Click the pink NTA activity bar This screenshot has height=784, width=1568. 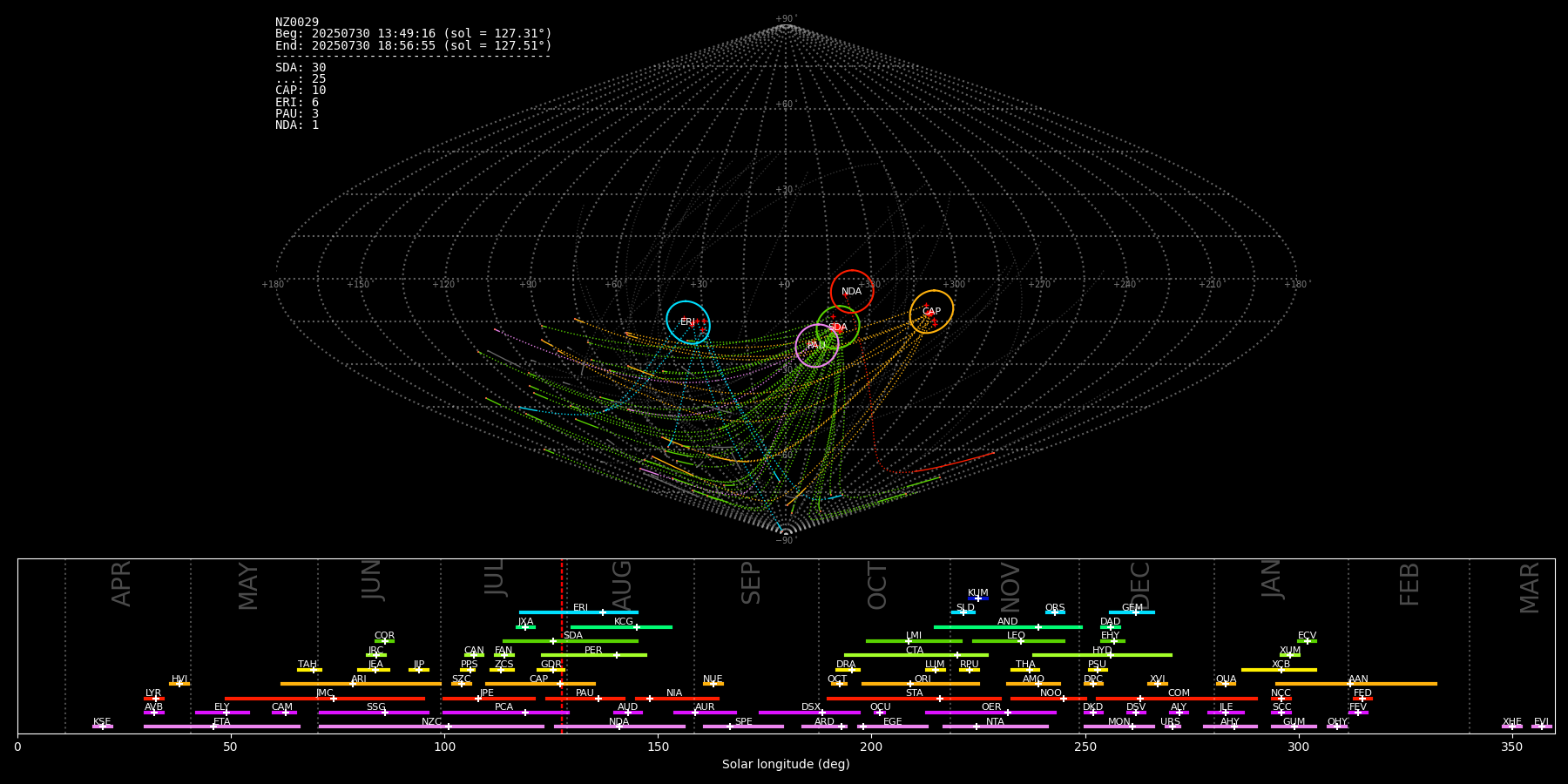click(995, 727)
